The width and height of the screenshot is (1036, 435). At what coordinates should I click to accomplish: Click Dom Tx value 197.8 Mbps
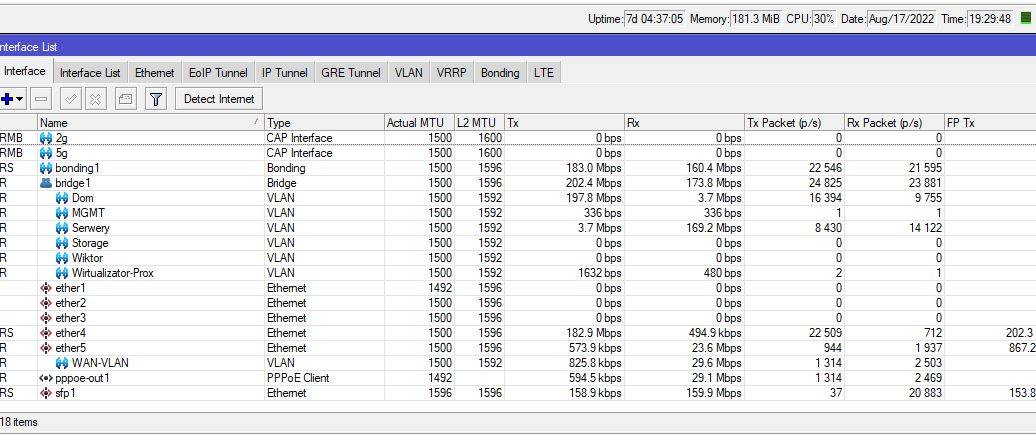596,198
